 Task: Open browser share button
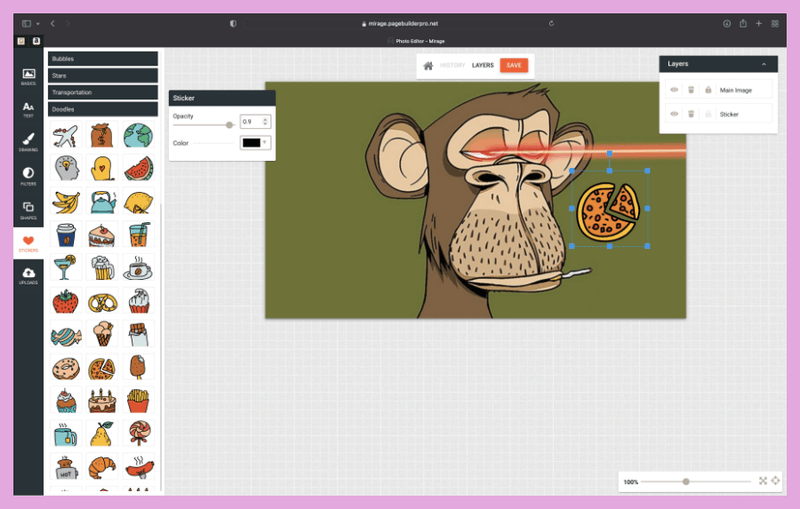pyautogui.click(x=743, y=23)
